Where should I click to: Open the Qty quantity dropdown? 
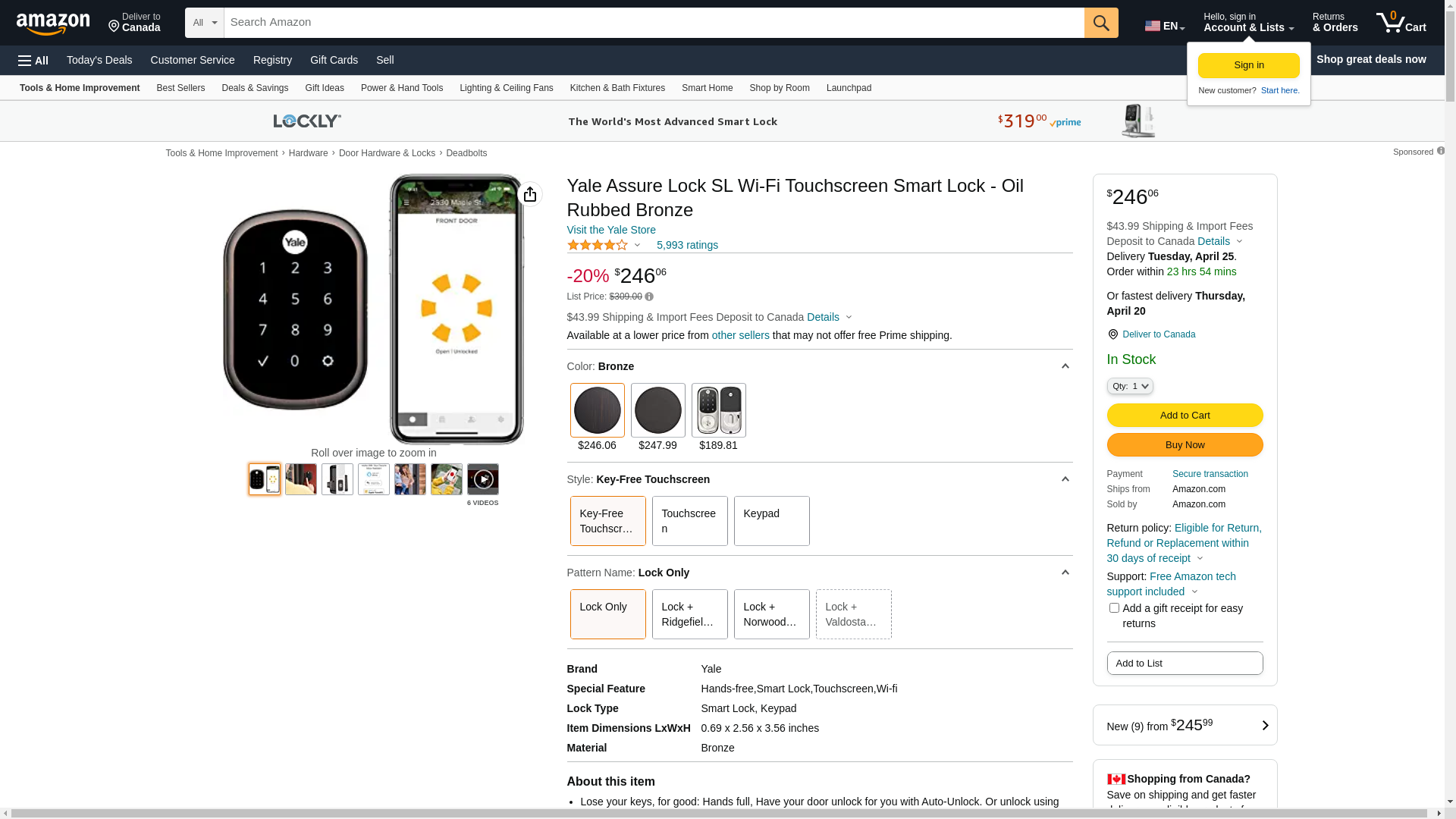point(1129,386)
